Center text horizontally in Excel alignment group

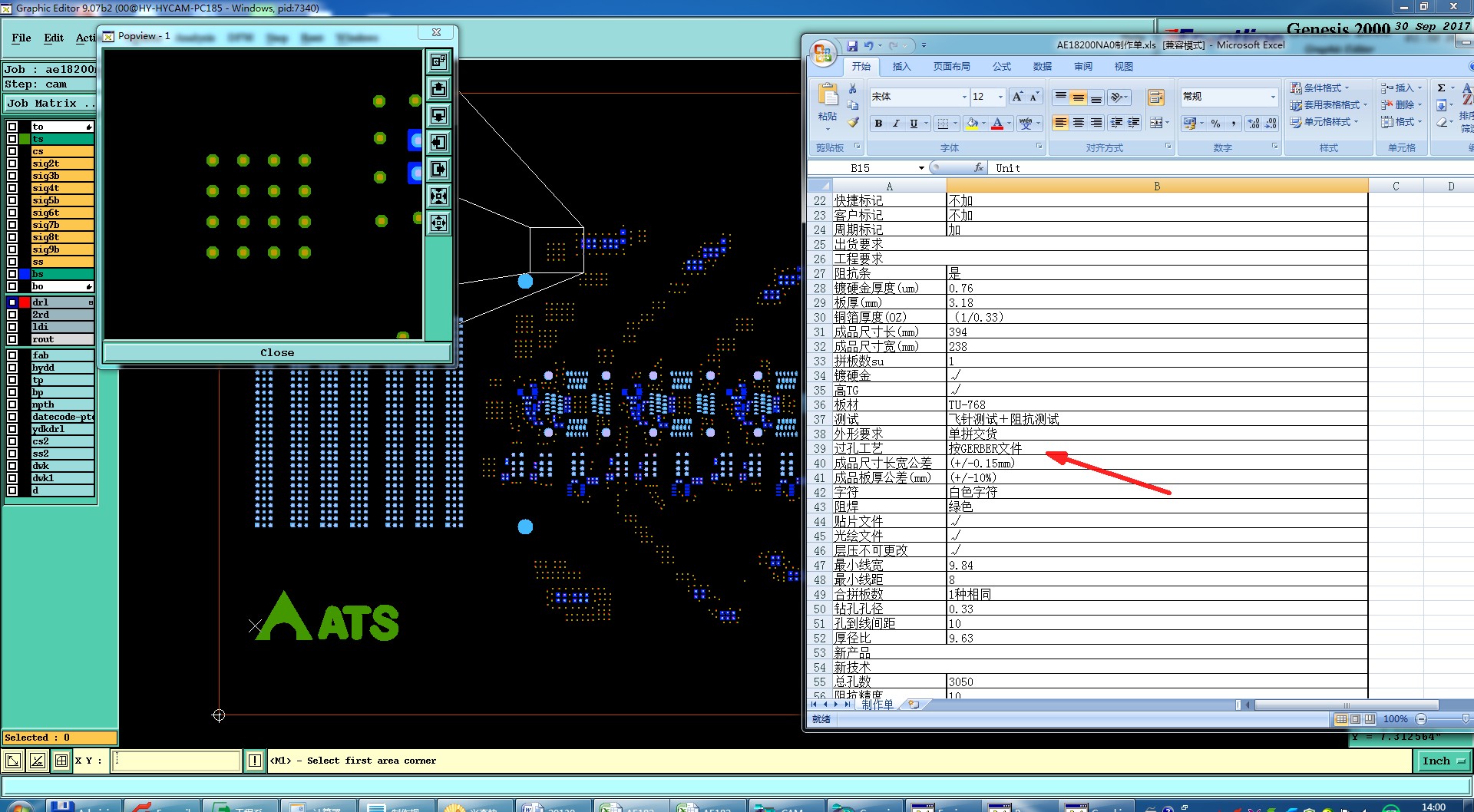[1078, 123]
